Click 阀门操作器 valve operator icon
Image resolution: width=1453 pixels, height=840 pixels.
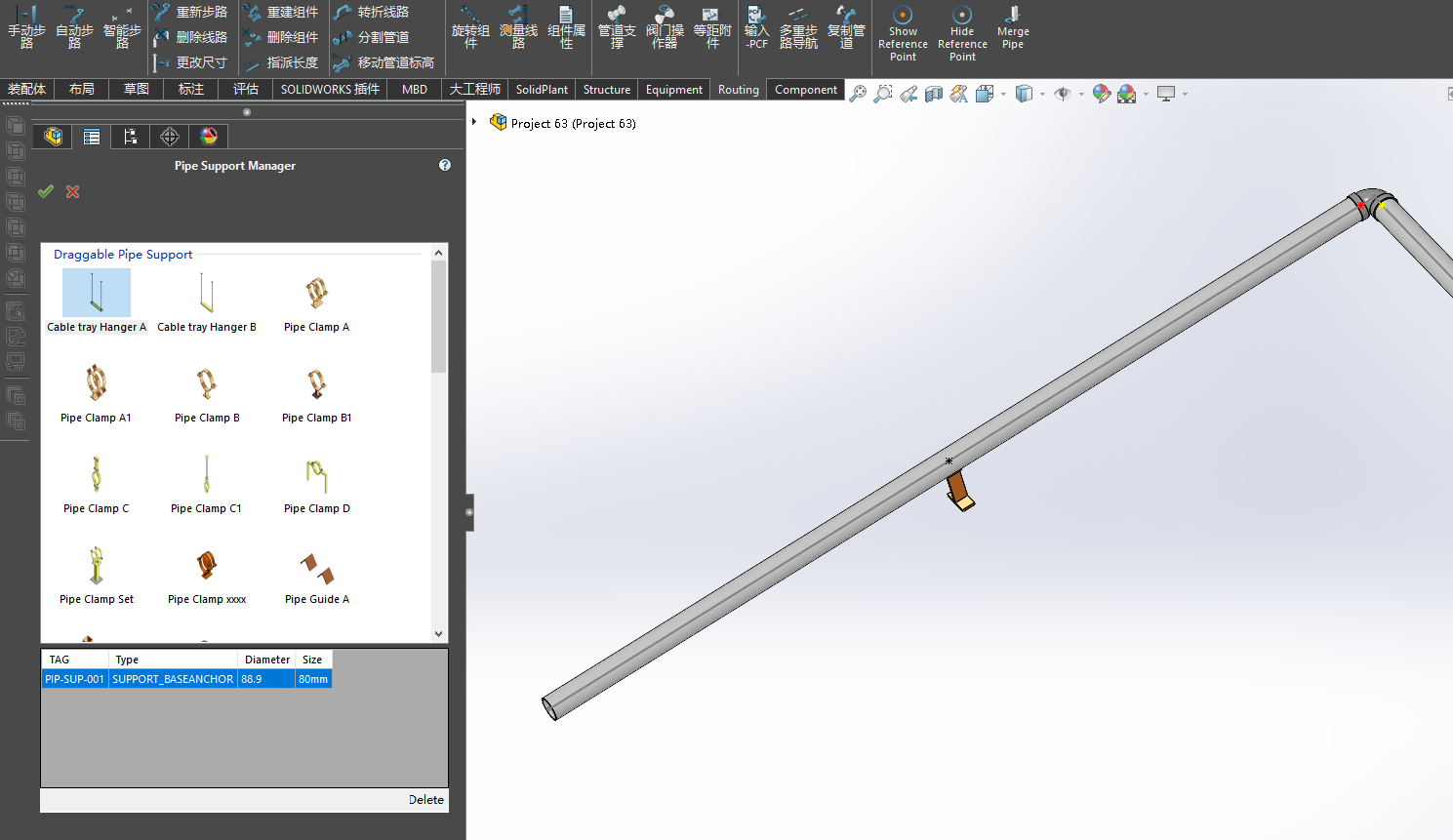coord(665,27)
